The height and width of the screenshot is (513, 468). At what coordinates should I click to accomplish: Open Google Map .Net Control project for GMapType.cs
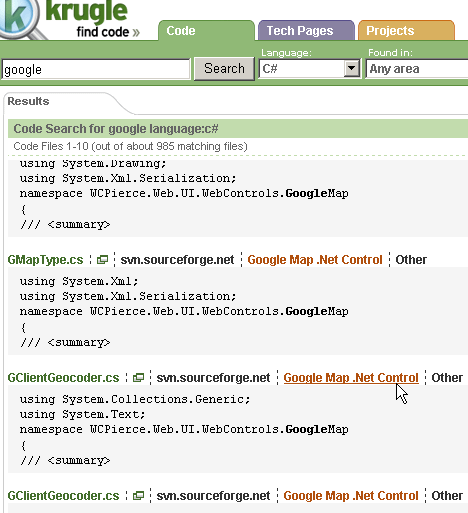pos(315,260)
